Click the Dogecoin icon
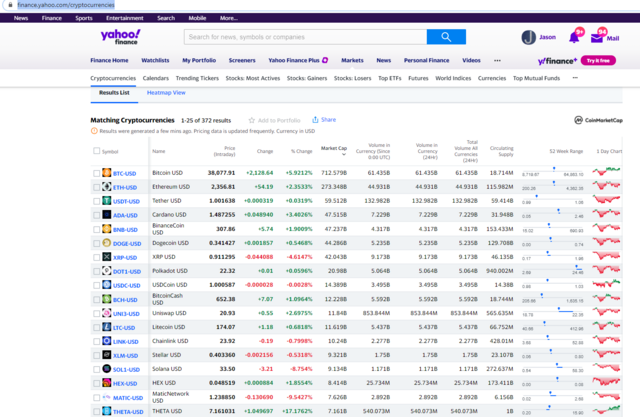Image resolution: width=640 pixels, height=417 pixels. tap(107, 243)
